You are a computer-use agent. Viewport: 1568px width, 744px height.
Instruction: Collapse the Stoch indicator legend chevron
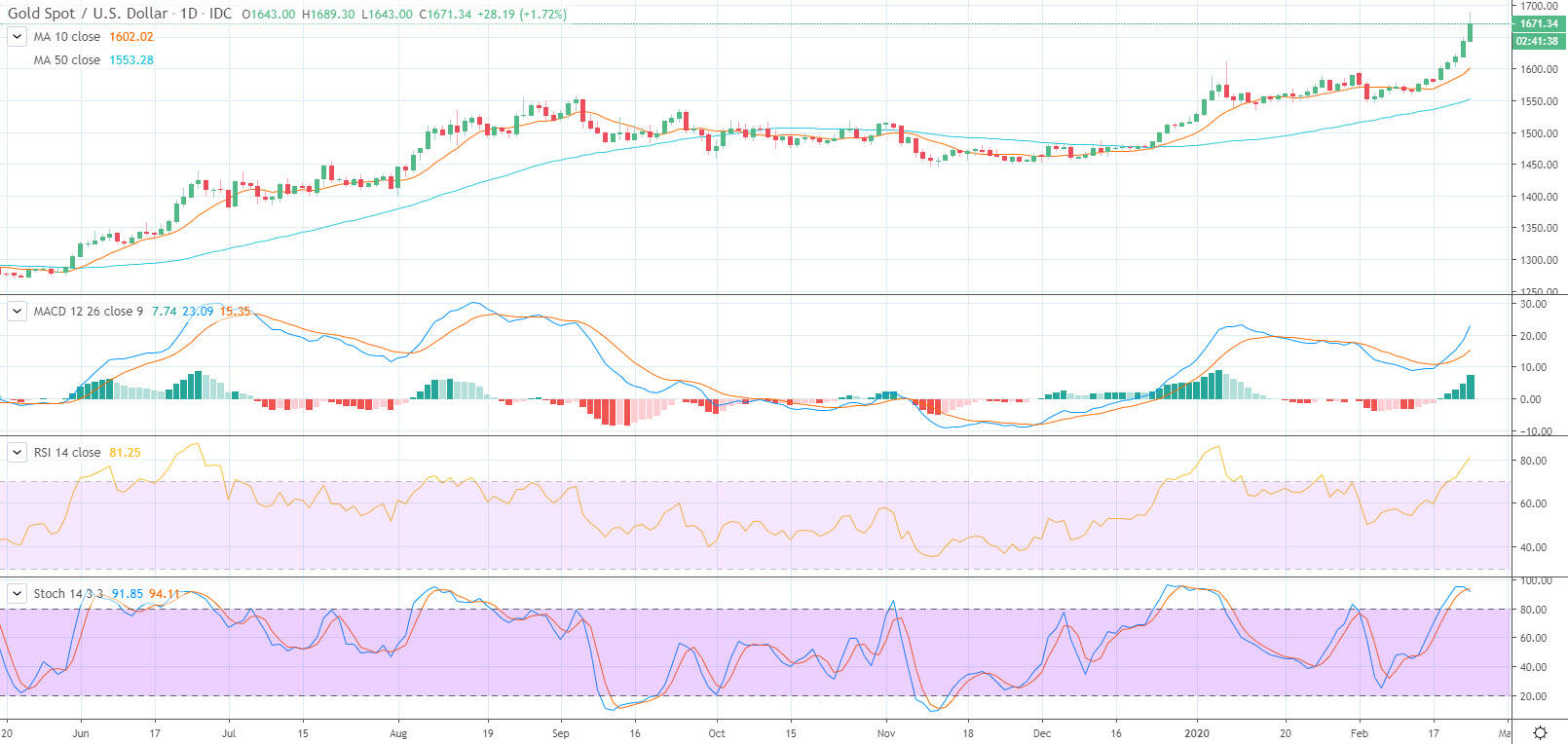tap(17, 593)
